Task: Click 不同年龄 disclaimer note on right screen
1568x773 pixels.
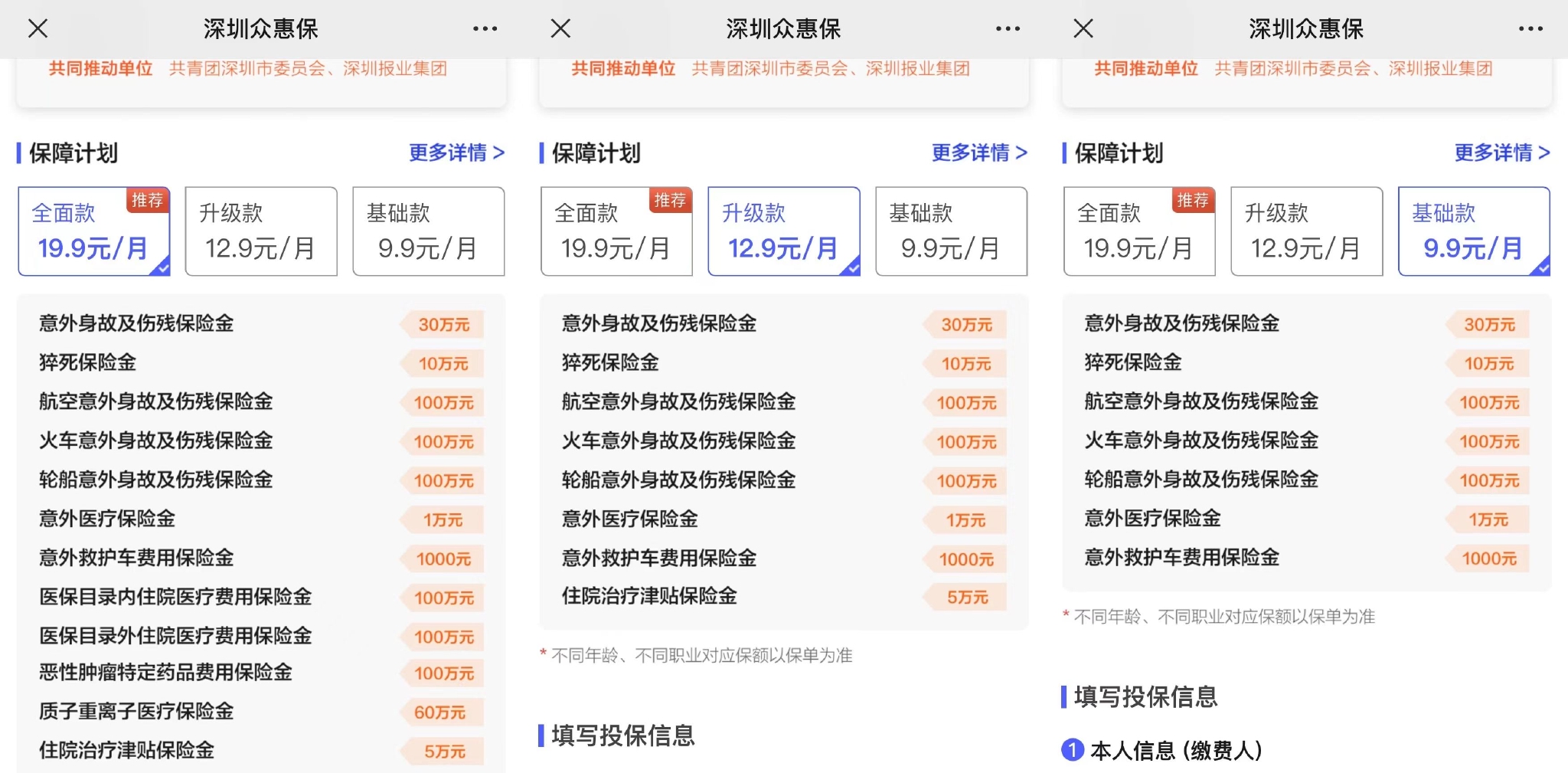Action: [x=1219, y=617]
